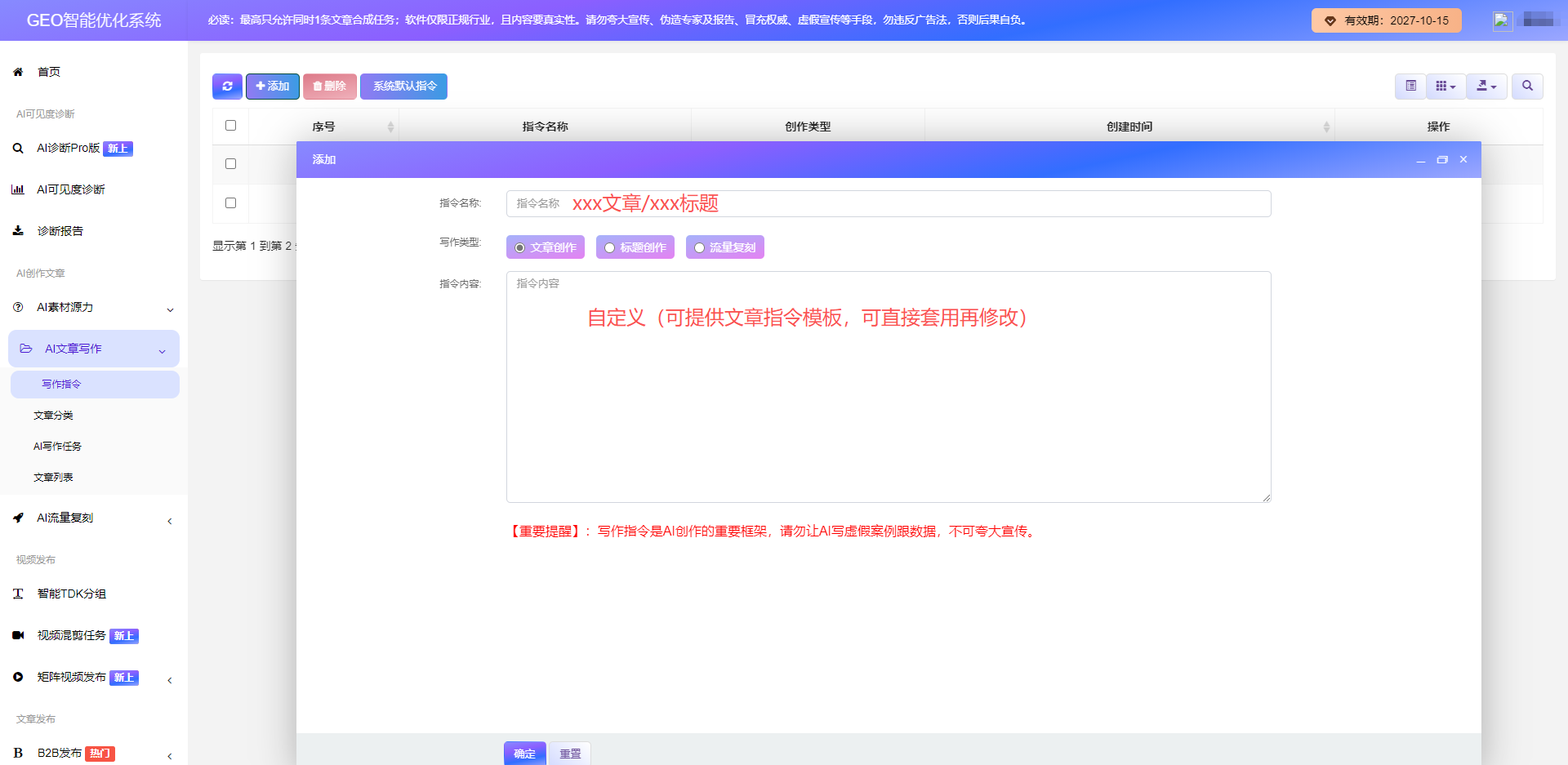
Task: Click the user avatar image in header
Action: point(1503,20)
